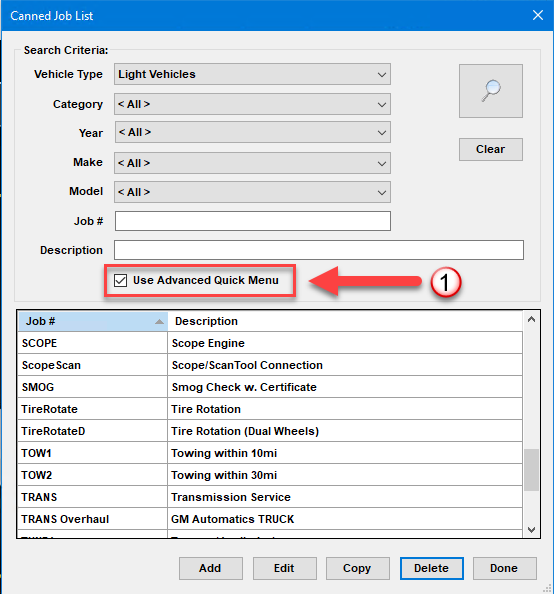Click into the Description search field
The width and height of the screenshot is (554, 594).
click(x=319, y=250)
